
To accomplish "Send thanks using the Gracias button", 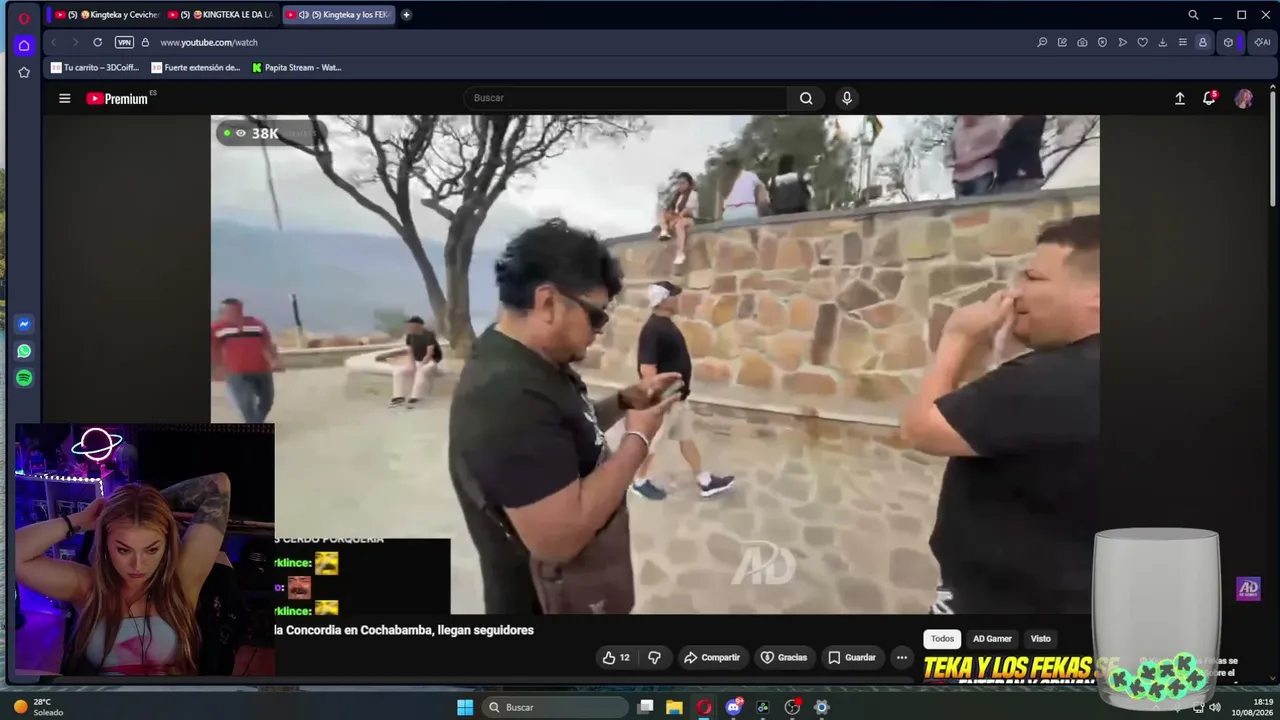I will (x=784, y=657).
